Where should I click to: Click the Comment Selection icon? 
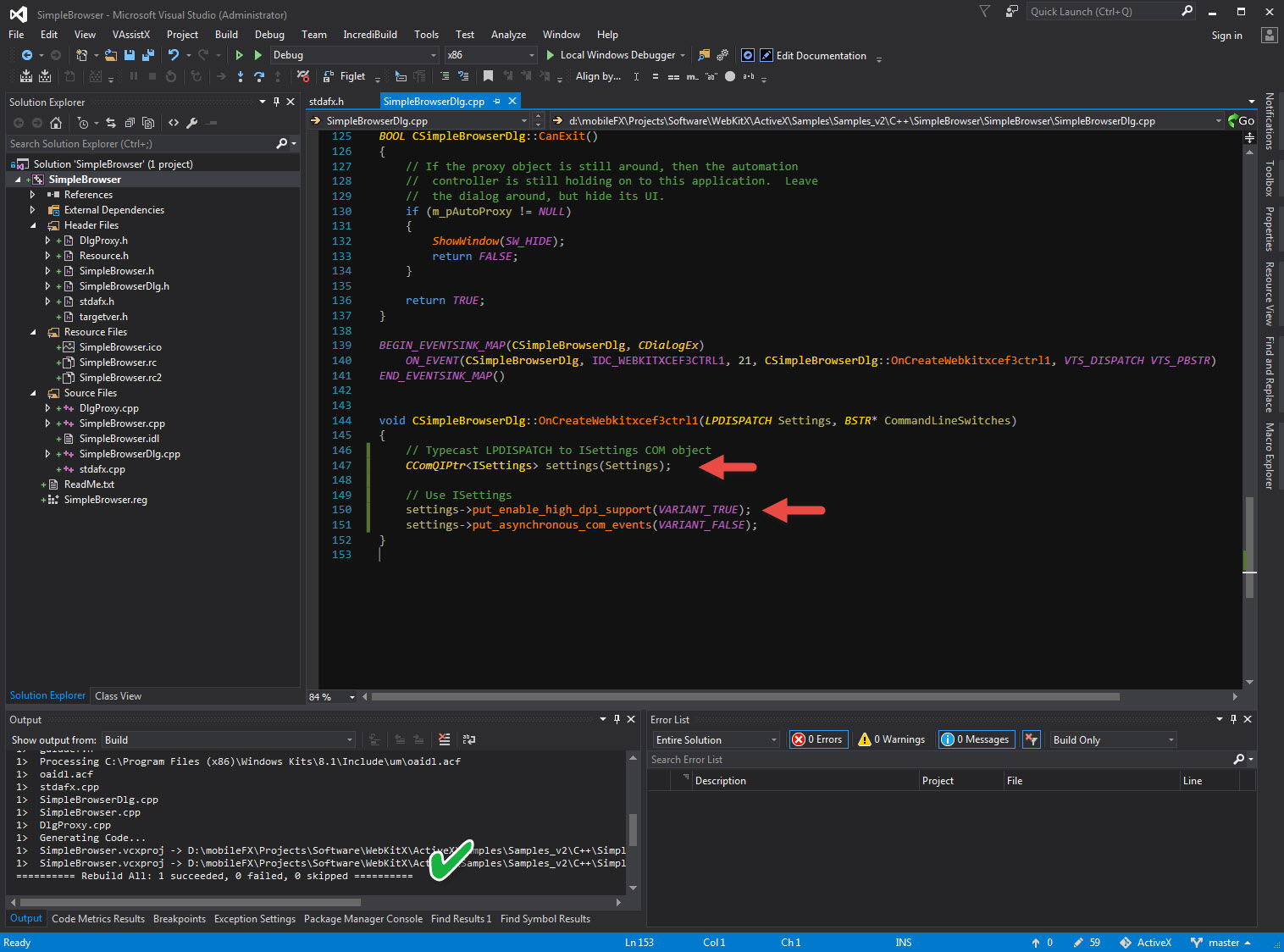(445, 76)
